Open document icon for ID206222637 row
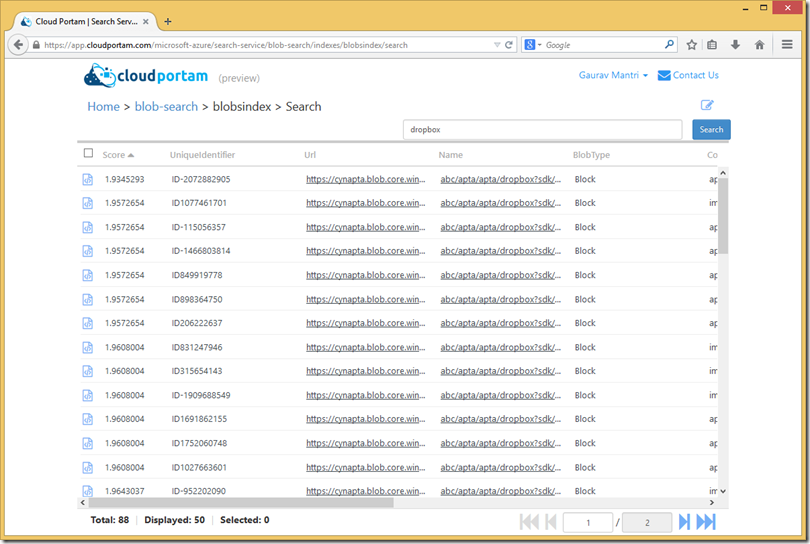Screen dimensions: 810x544 point(88,323)
